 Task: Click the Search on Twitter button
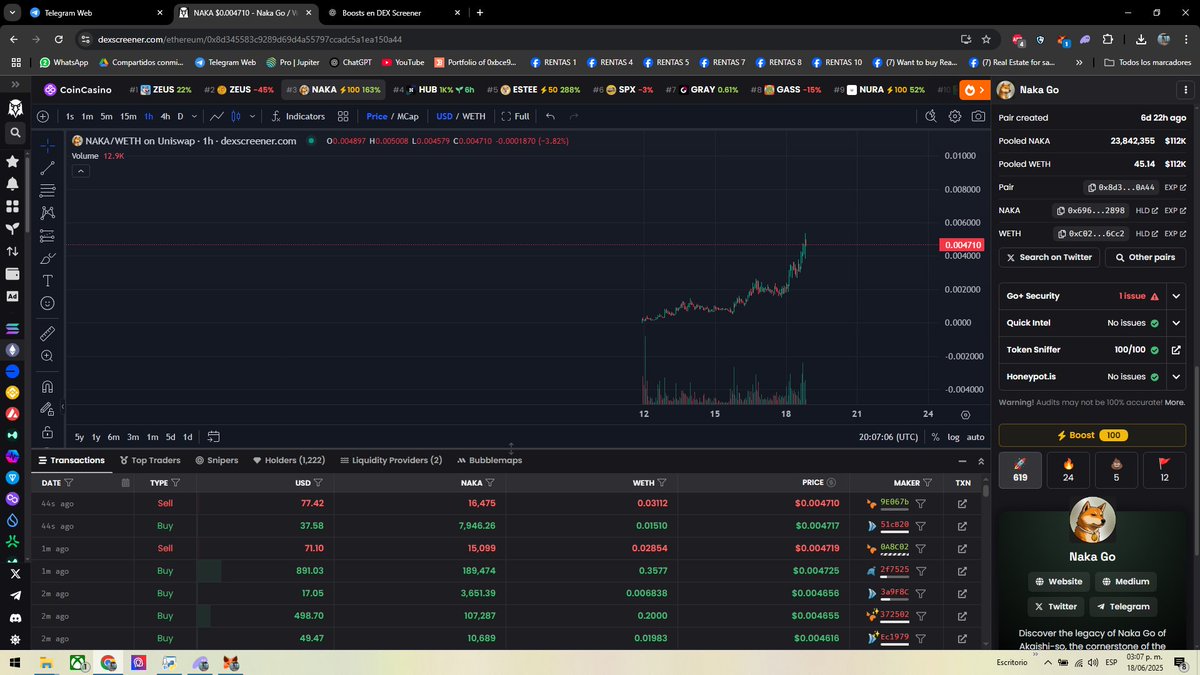(x=1048, y=257)
